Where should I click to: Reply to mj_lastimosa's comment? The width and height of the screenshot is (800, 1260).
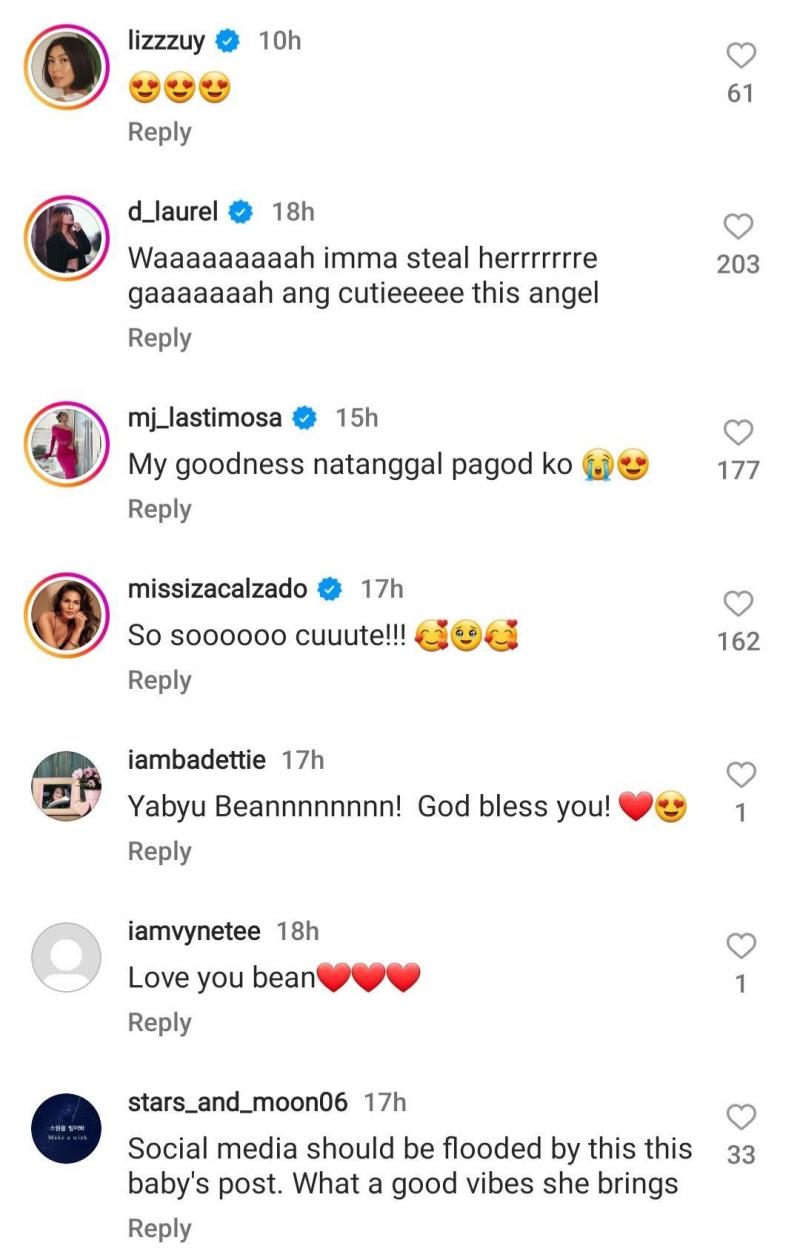(x=159, y=509)
